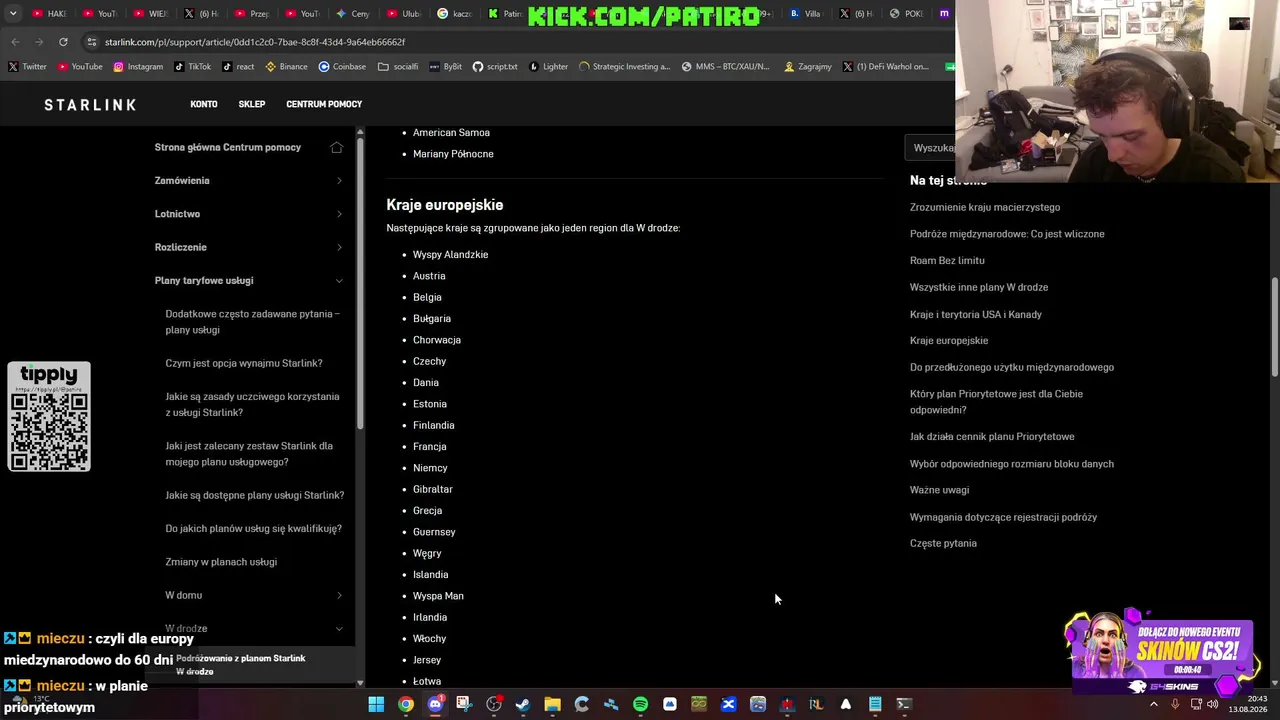
Task: Switch to the Ceny browser tab
Action: pyautogui.click(x=353, y=14)
